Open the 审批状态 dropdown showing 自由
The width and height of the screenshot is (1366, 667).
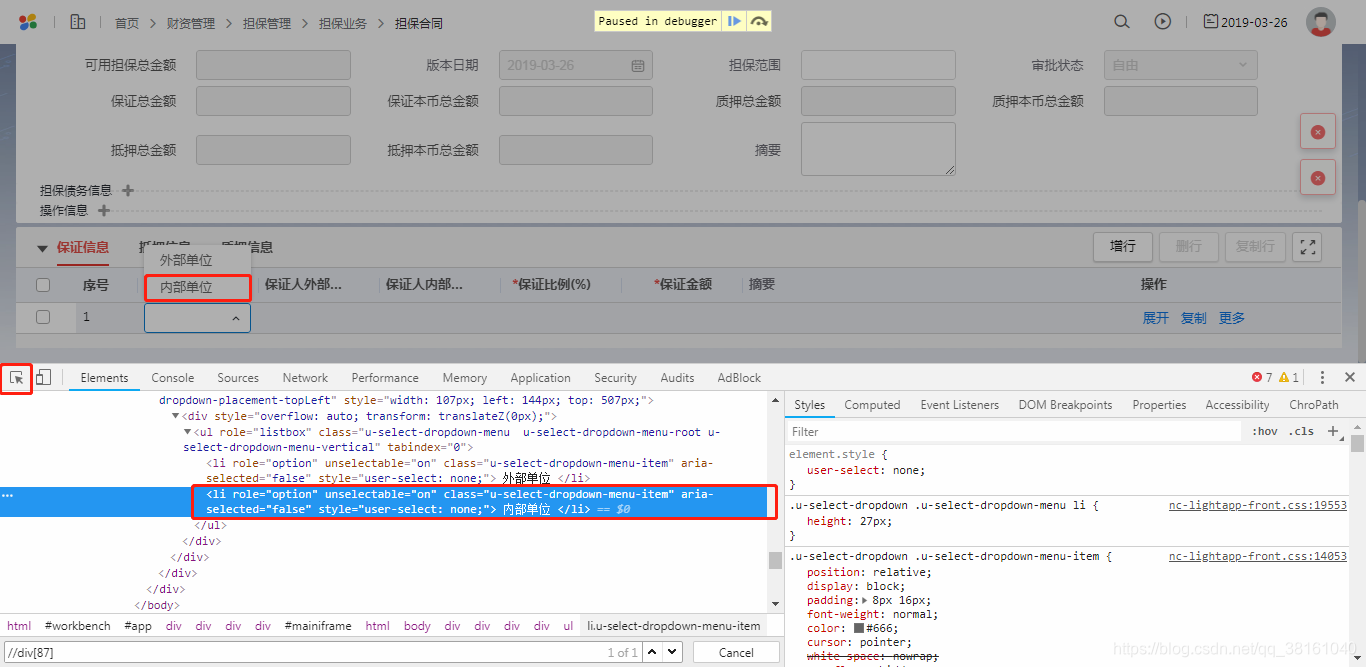1181,65
